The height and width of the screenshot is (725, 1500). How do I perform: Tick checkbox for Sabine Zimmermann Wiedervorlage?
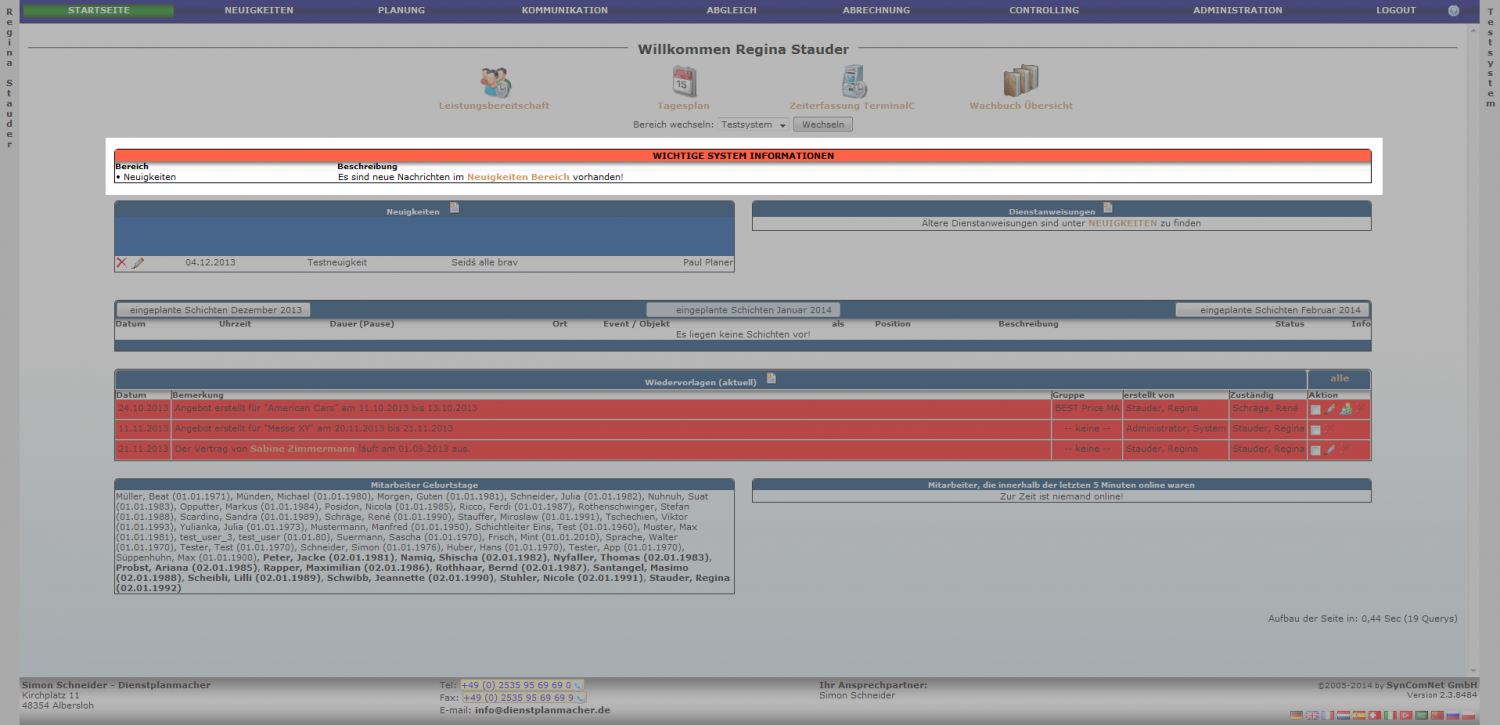point(1316,450)
